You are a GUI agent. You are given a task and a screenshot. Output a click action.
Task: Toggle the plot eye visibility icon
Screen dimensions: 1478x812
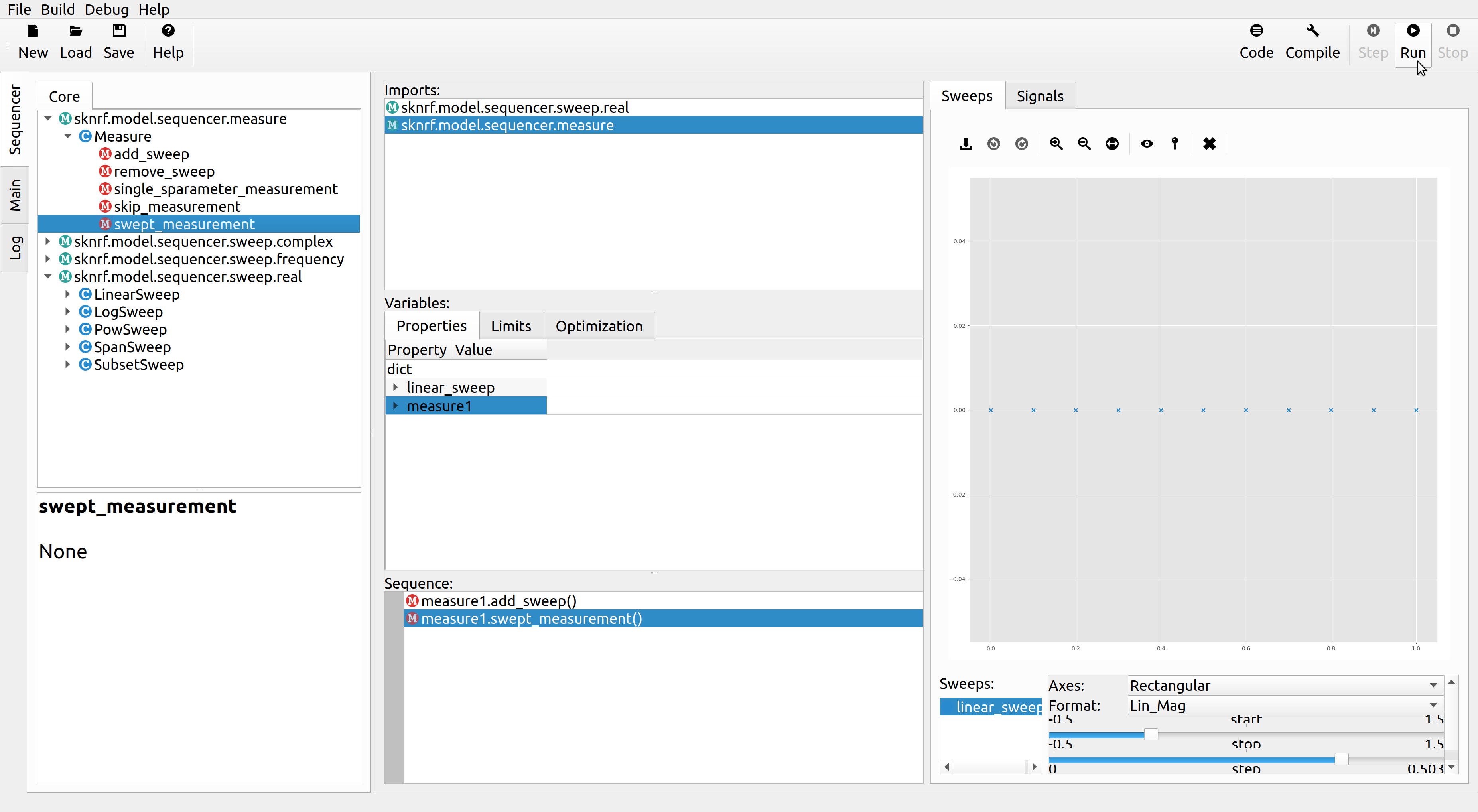[1146, 144]
